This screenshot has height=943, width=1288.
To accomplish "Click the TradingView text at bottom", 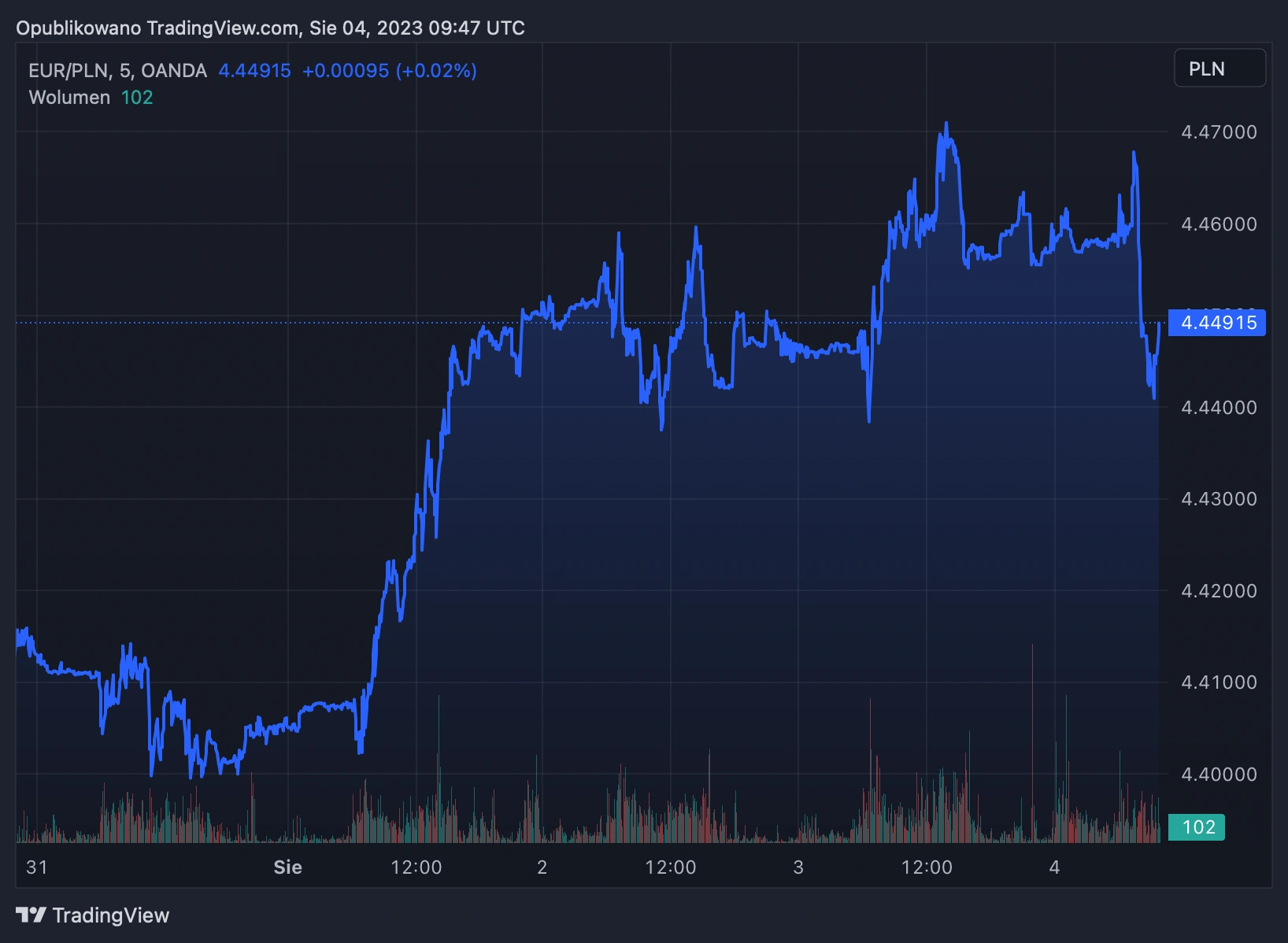I will coord(111,915).
